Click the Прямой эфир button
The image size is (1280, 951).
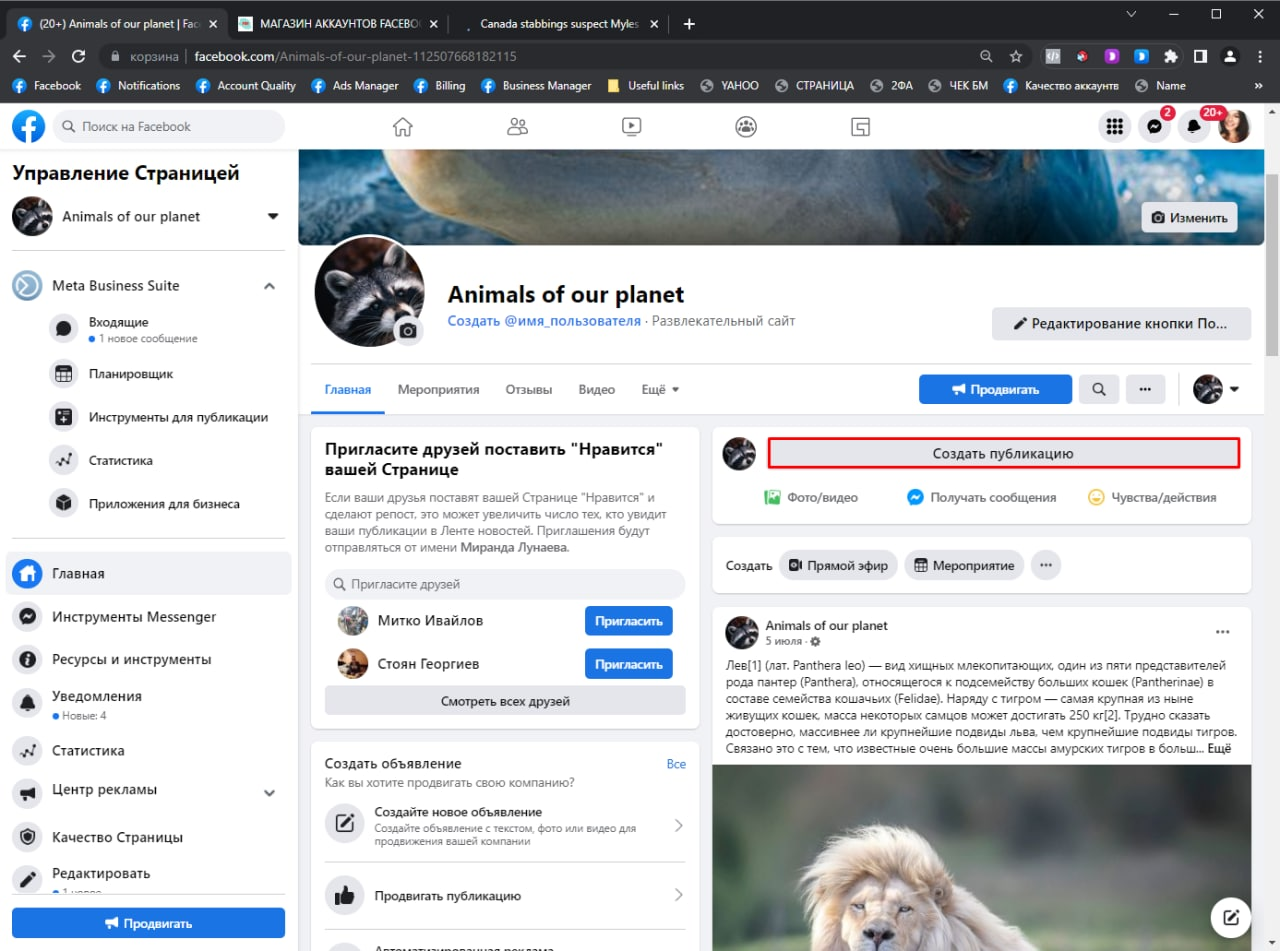tap(838, 565)
